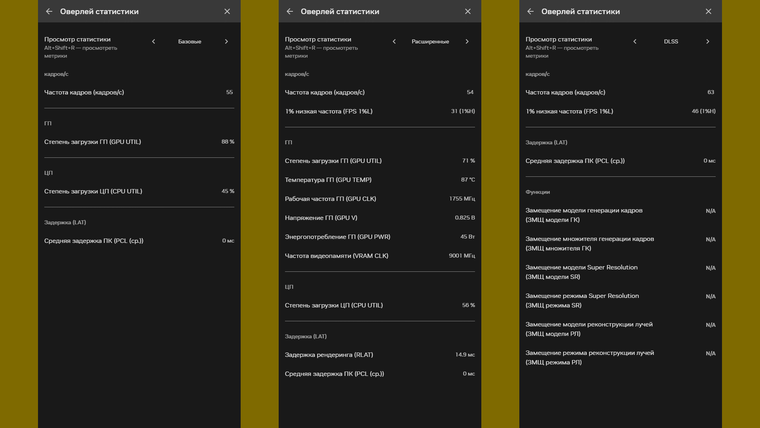
Task: Click the right chevron beside DLSS
Action: point(708,42)
